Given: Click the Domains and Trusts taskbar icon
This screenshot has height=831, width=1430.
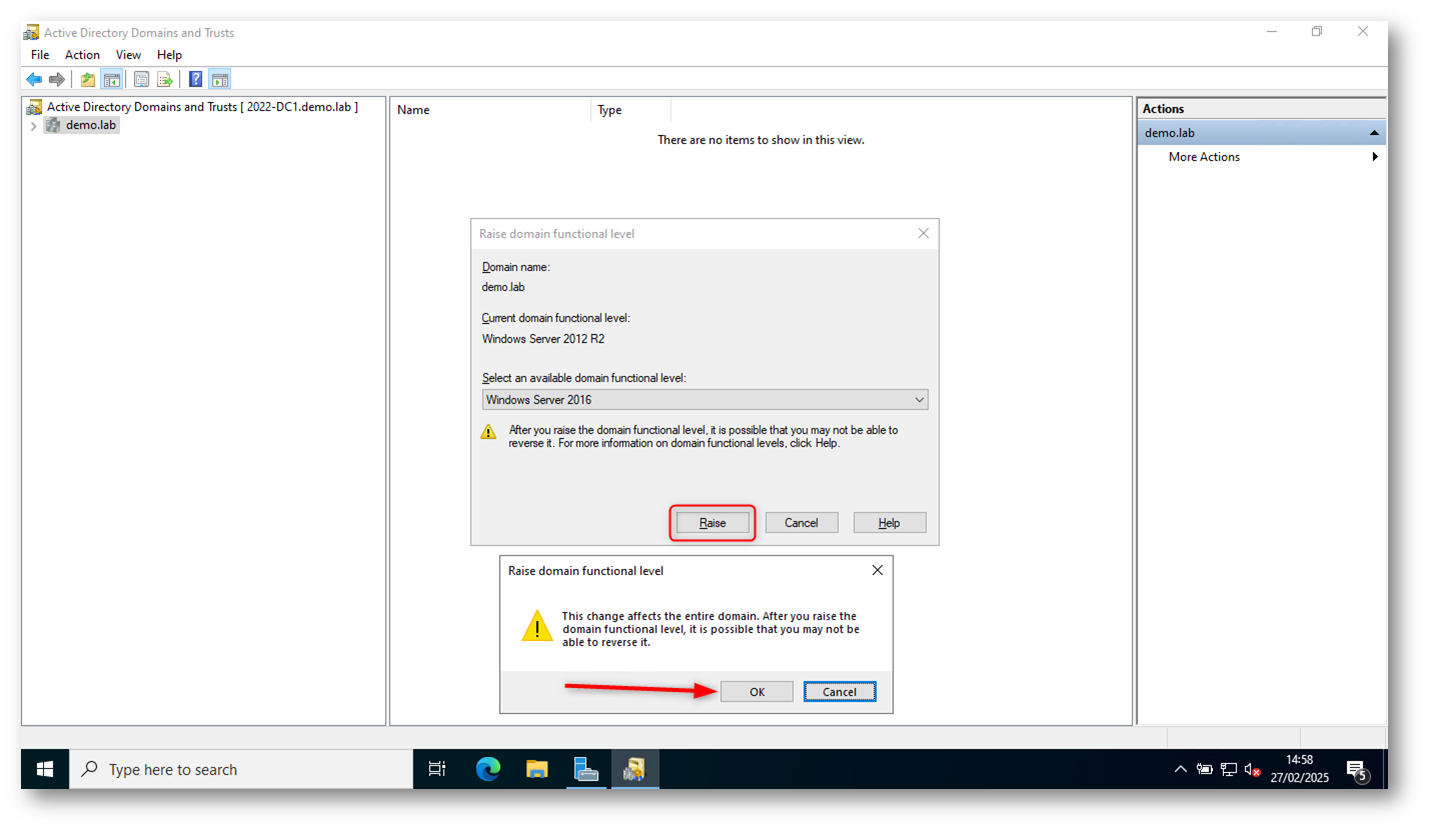Looking at the screenshot, I should [635, 769].
